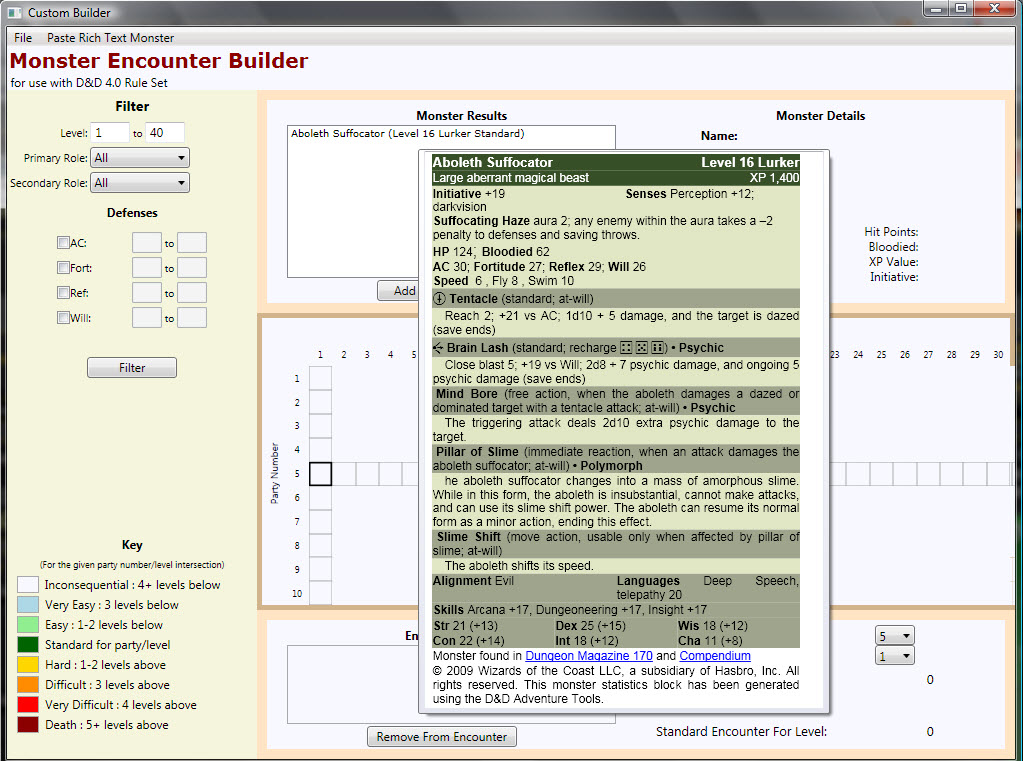
Task: Click the Fort maximum value field
Action: [x=192, y=268]
